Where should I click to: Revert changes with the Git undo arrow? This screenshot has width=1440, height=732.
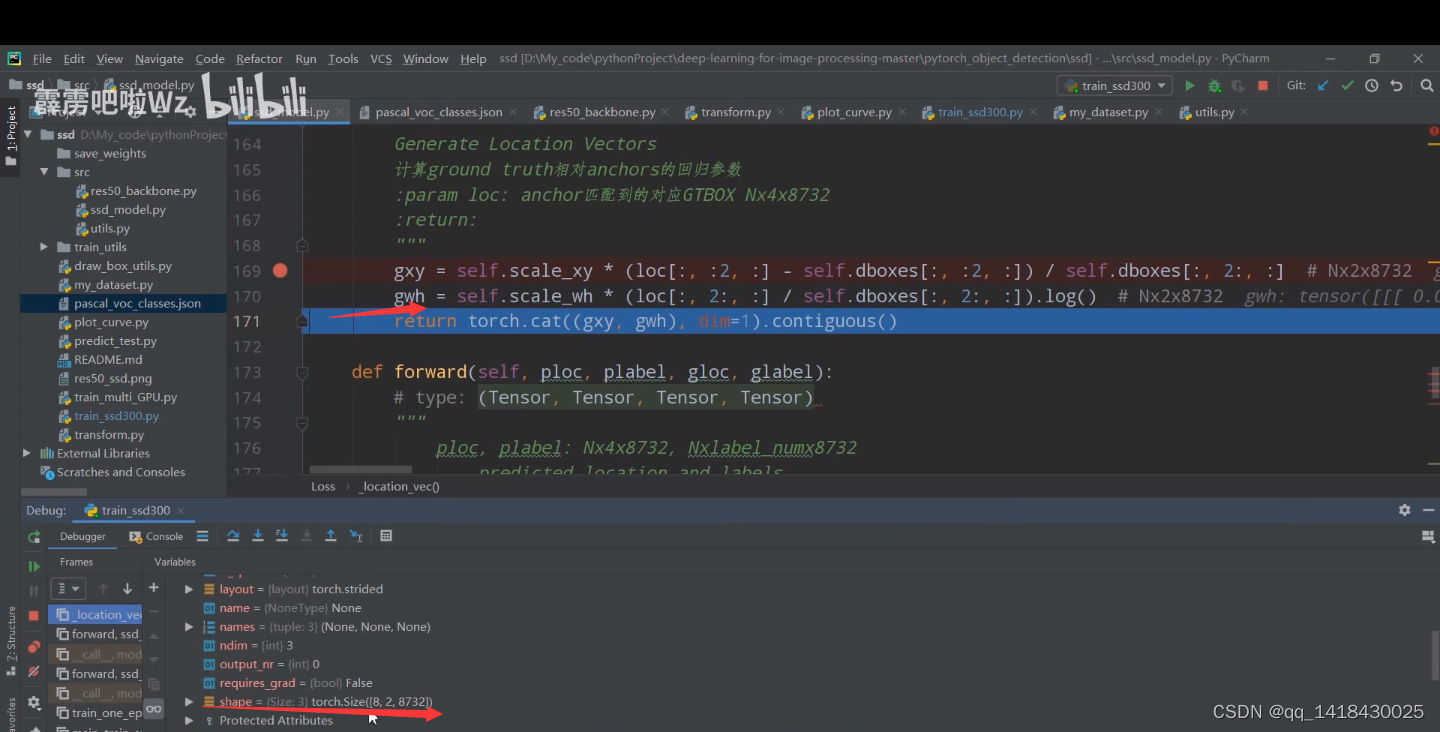click(1396, 86)
